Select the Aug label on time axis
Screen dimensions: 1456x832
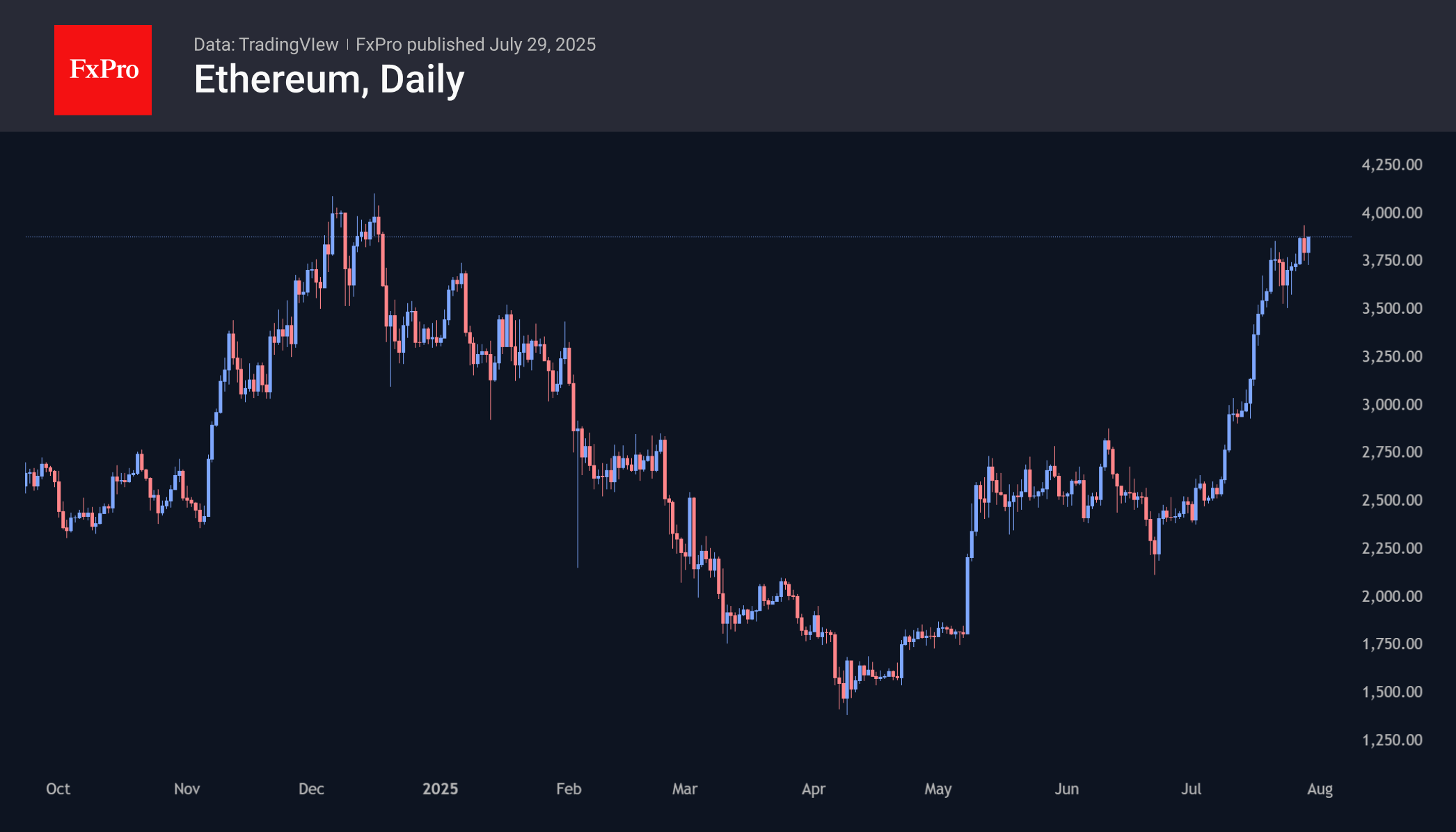[x=1320, y=789]
